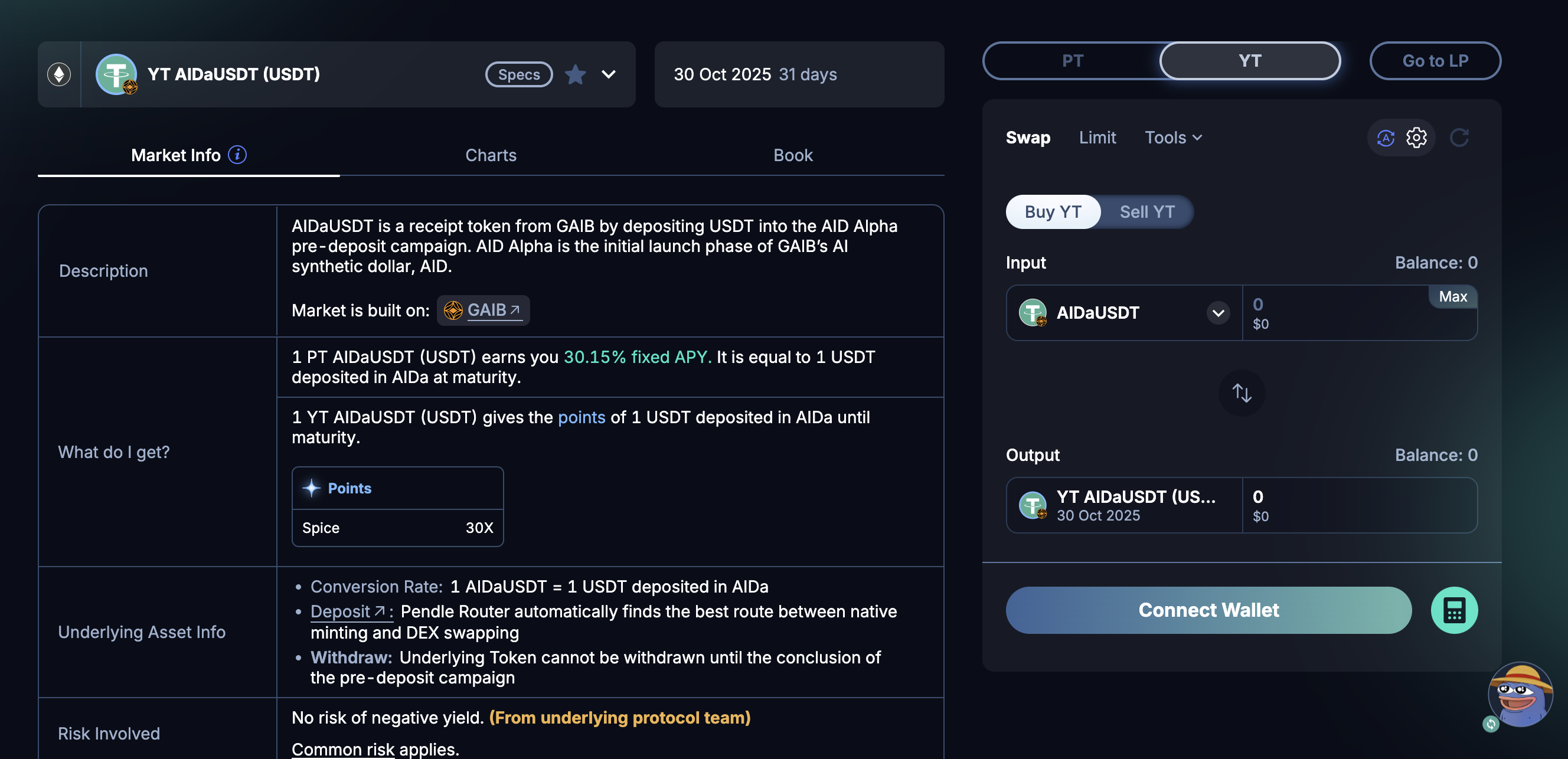
Task: Click output token name YT AIDaUSDT (US...
Action: (1136, 497)
